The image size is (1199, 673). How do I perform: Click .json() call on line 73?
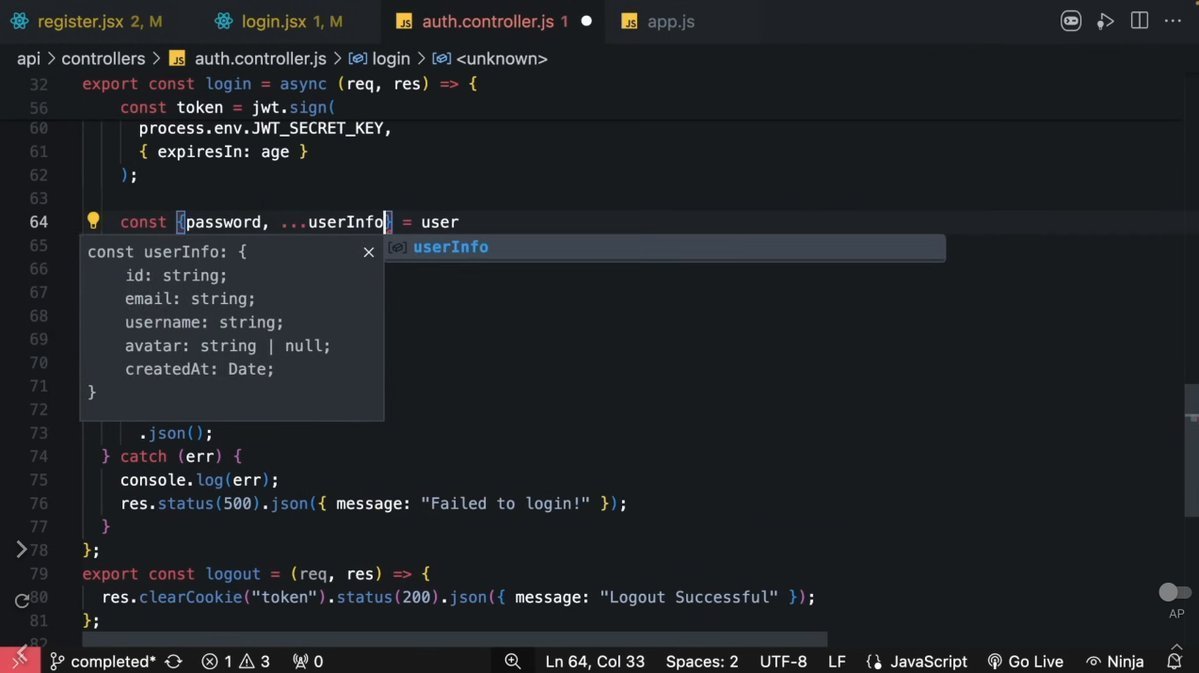click(175, 433)
